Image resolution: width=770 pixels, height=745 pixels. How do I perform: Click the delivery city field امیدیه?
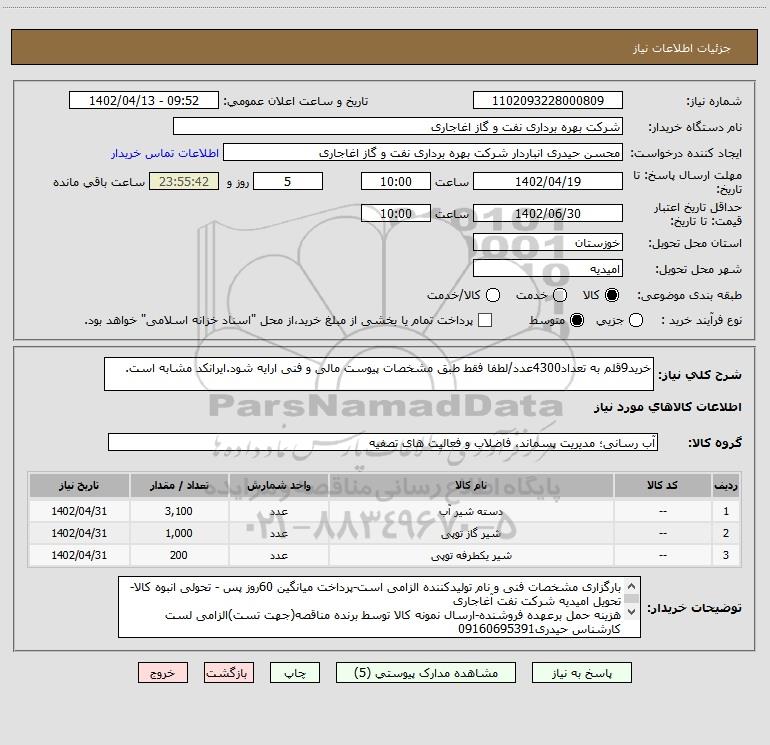click(548, 269)
